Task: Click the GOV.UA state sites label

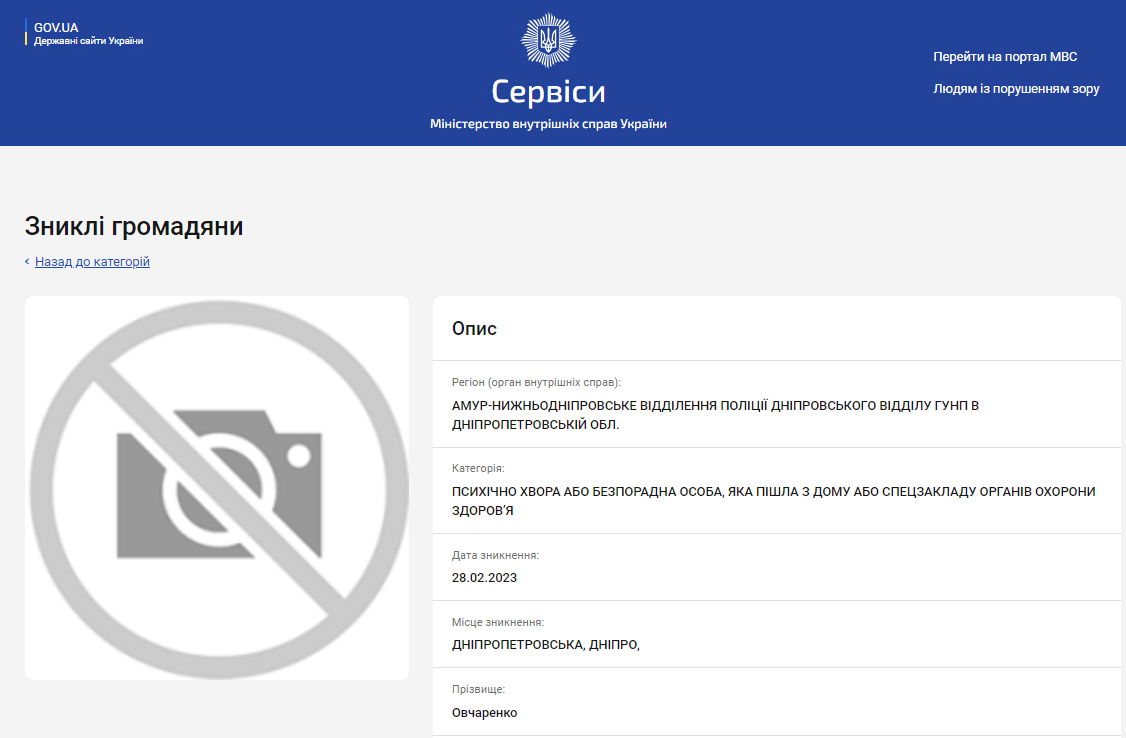Action: pos(56,28)
